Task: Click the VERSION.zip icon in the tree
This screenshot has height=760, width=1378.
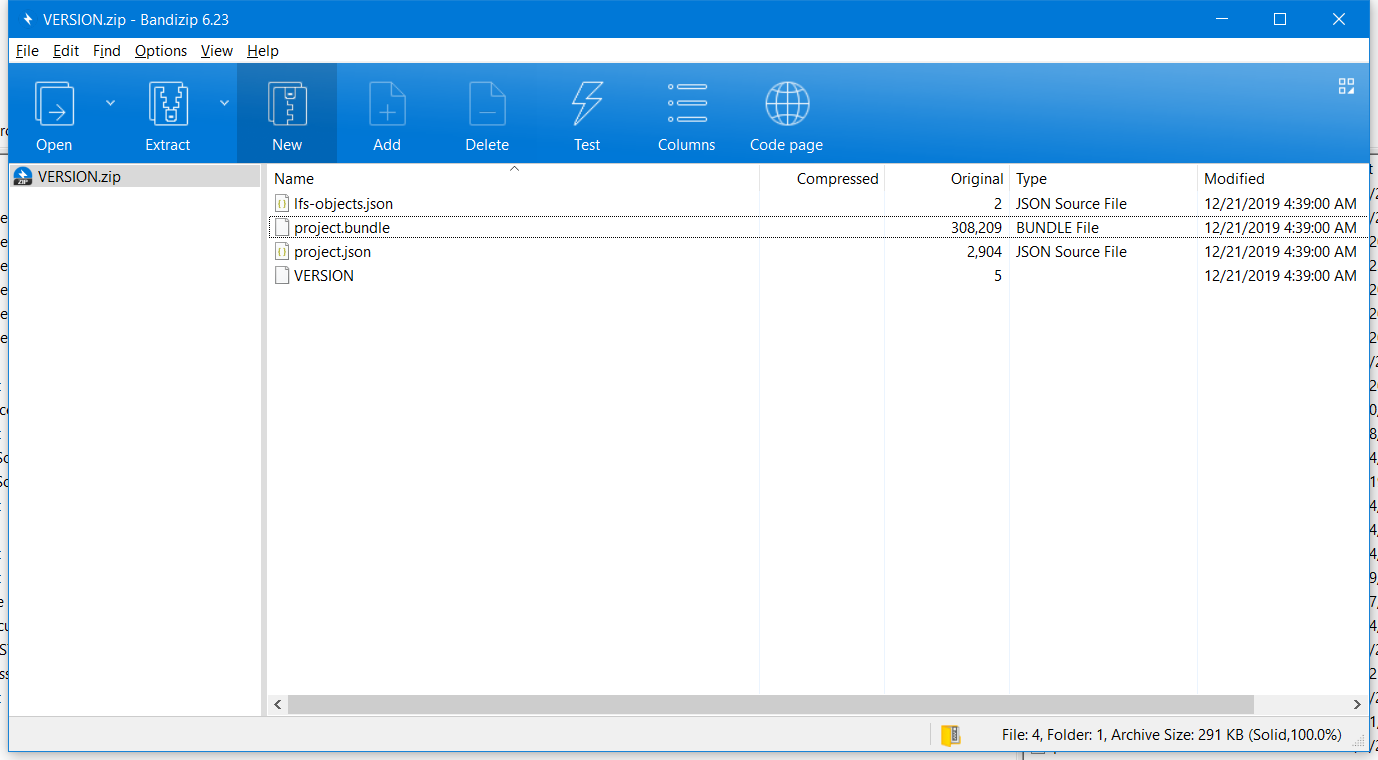Action: click(23, 177)
